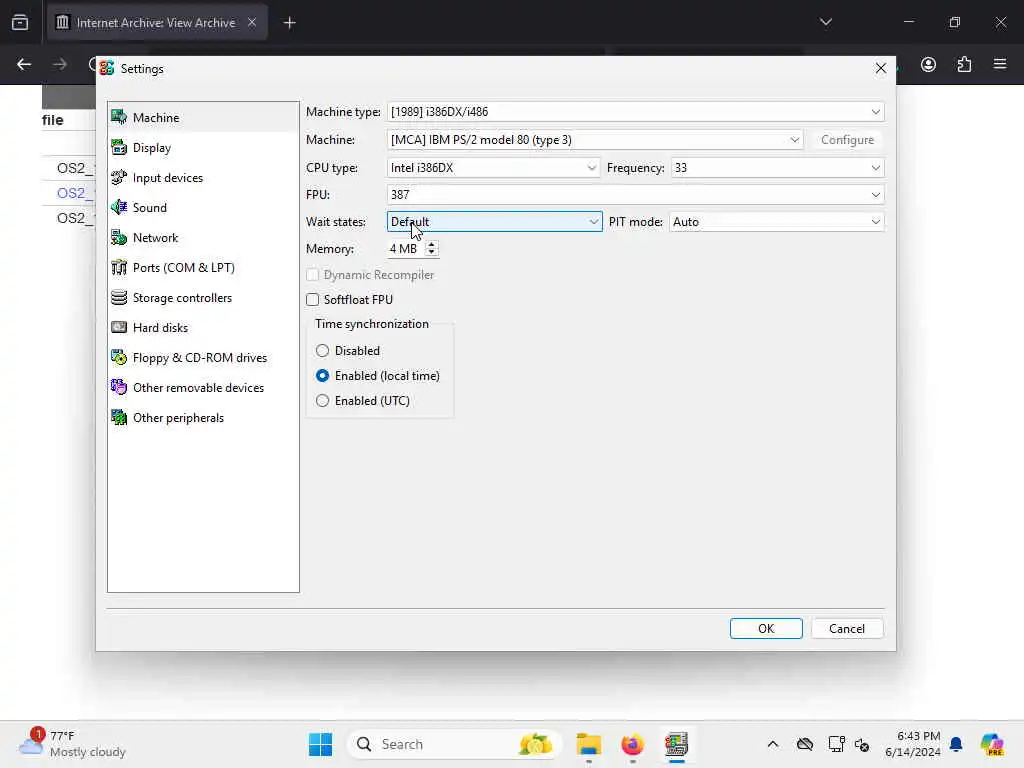Show hidden system tray icons
Image resolution: width=1024 pixels, height=768 pixels.
point(773,744)
